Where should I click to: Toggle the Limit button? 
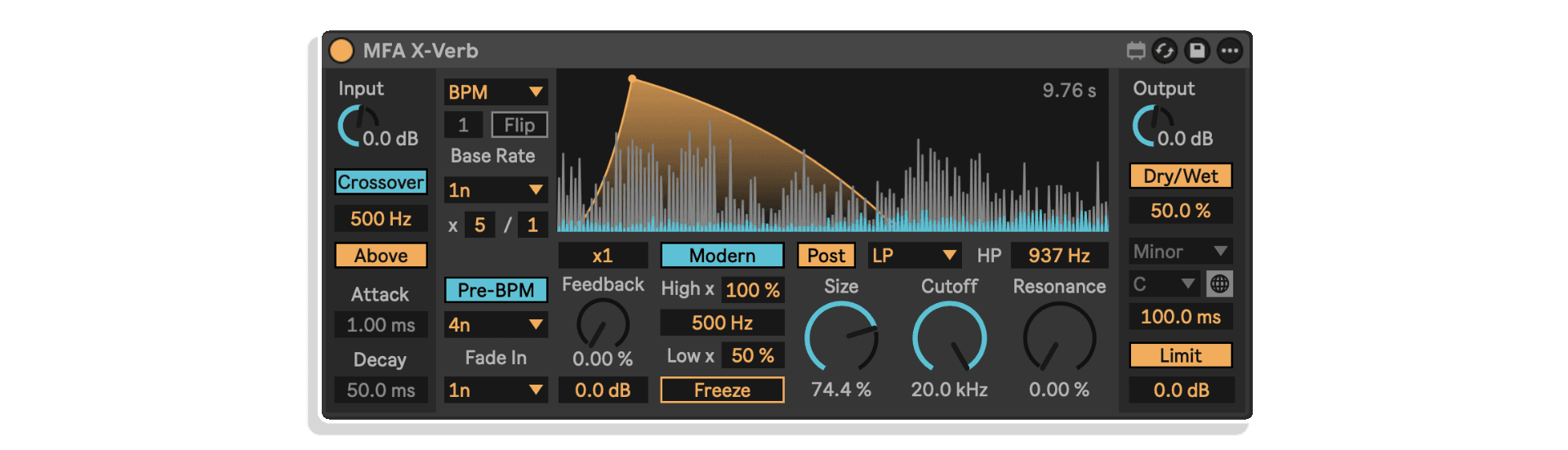pos(1181,355)
